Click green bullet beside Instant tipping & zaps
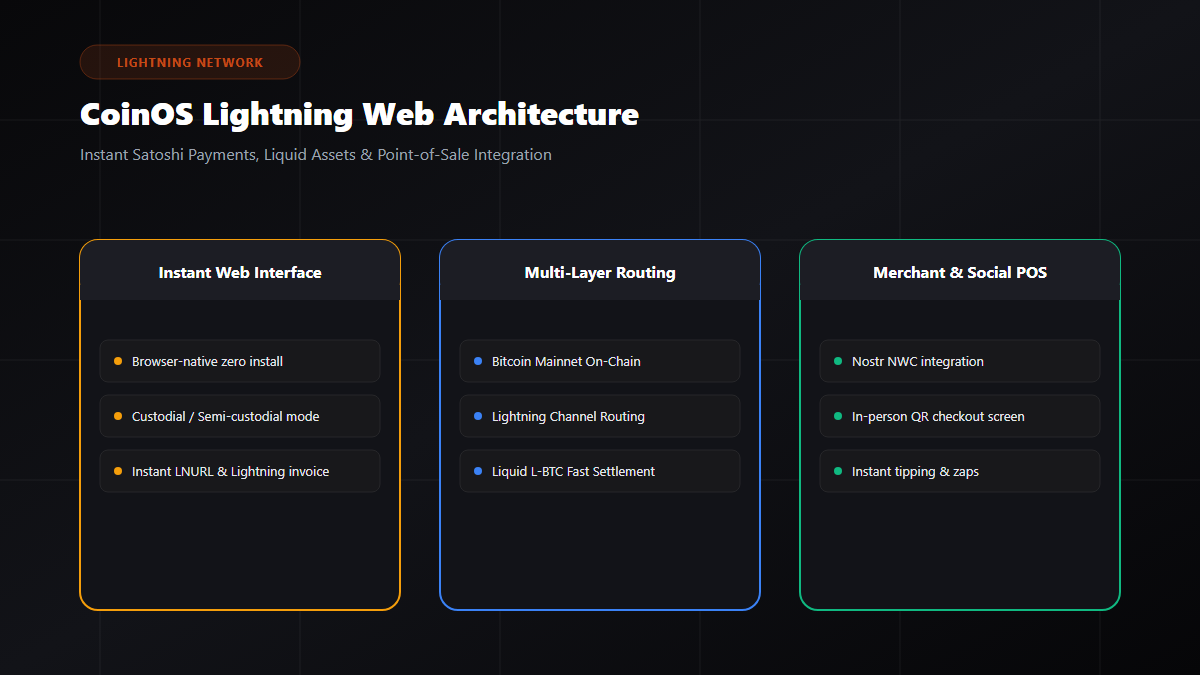Image resolution: width=1200 pixels, height=675 pixels. 838,471
